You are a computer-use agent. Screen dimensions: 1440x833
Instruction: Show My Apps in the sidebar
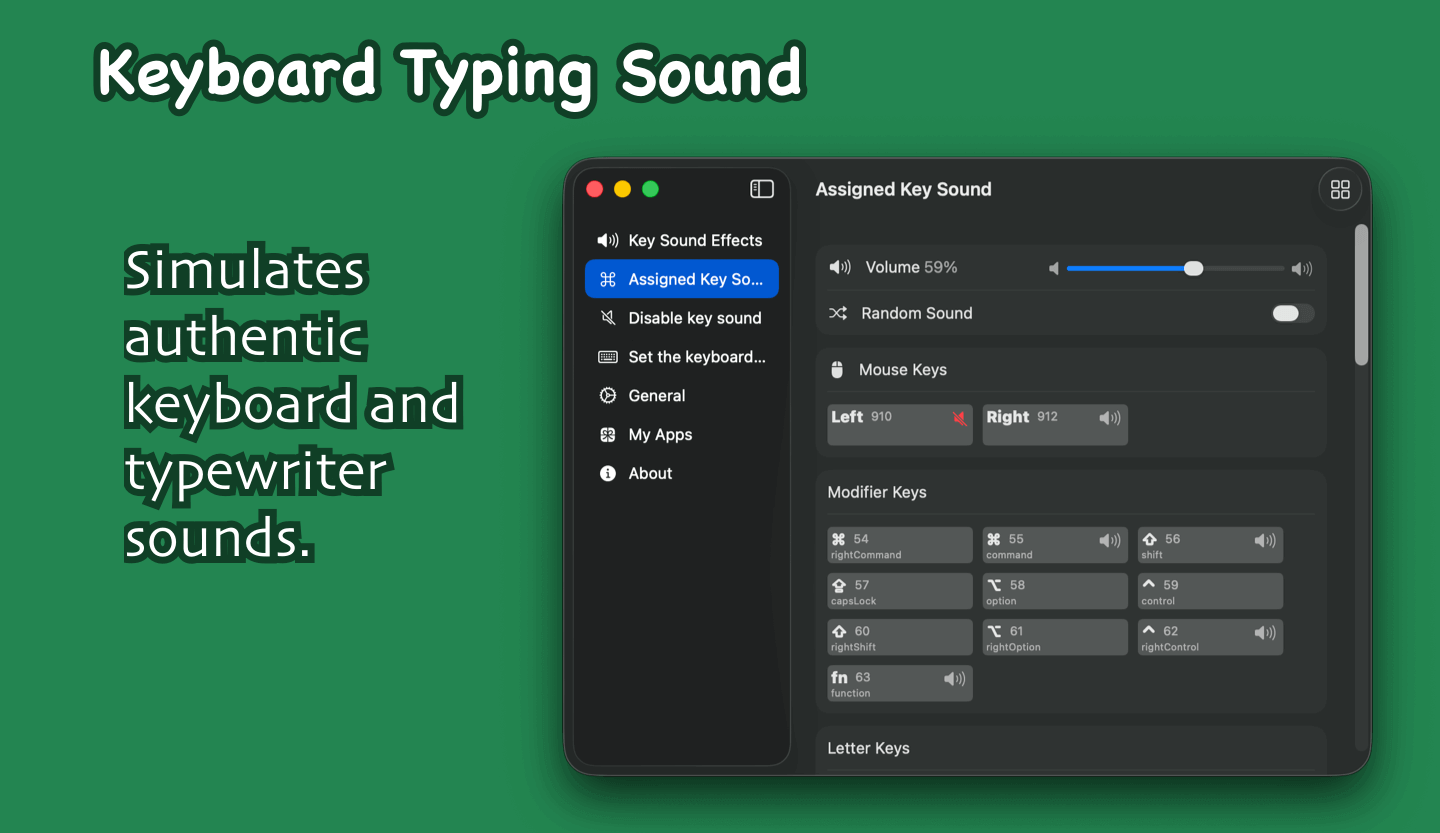pos(682,435)
